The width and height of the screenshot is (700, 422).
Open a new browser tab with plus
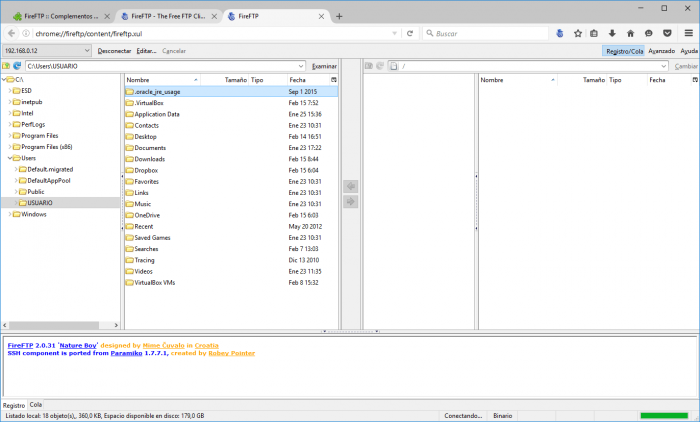coord(339,17)
